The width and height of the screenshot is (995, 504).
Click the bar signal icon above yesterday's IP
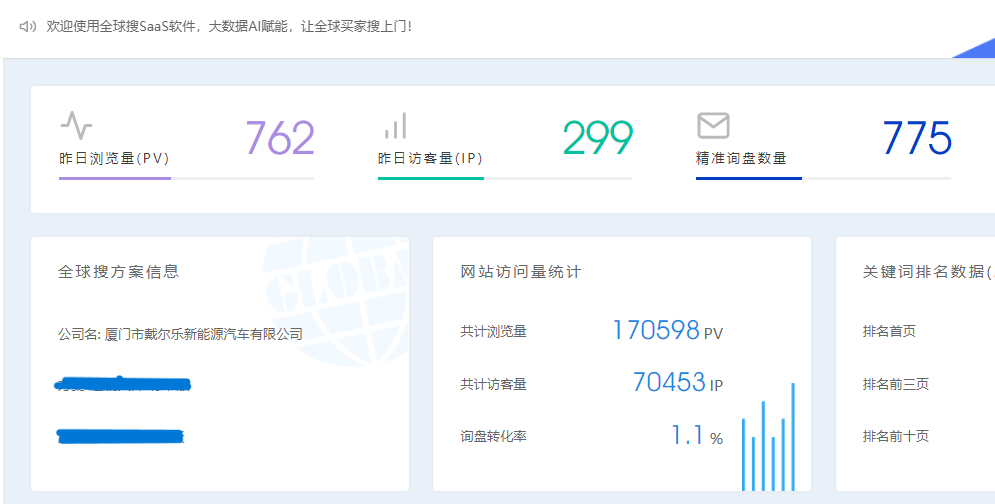(395, 125)
